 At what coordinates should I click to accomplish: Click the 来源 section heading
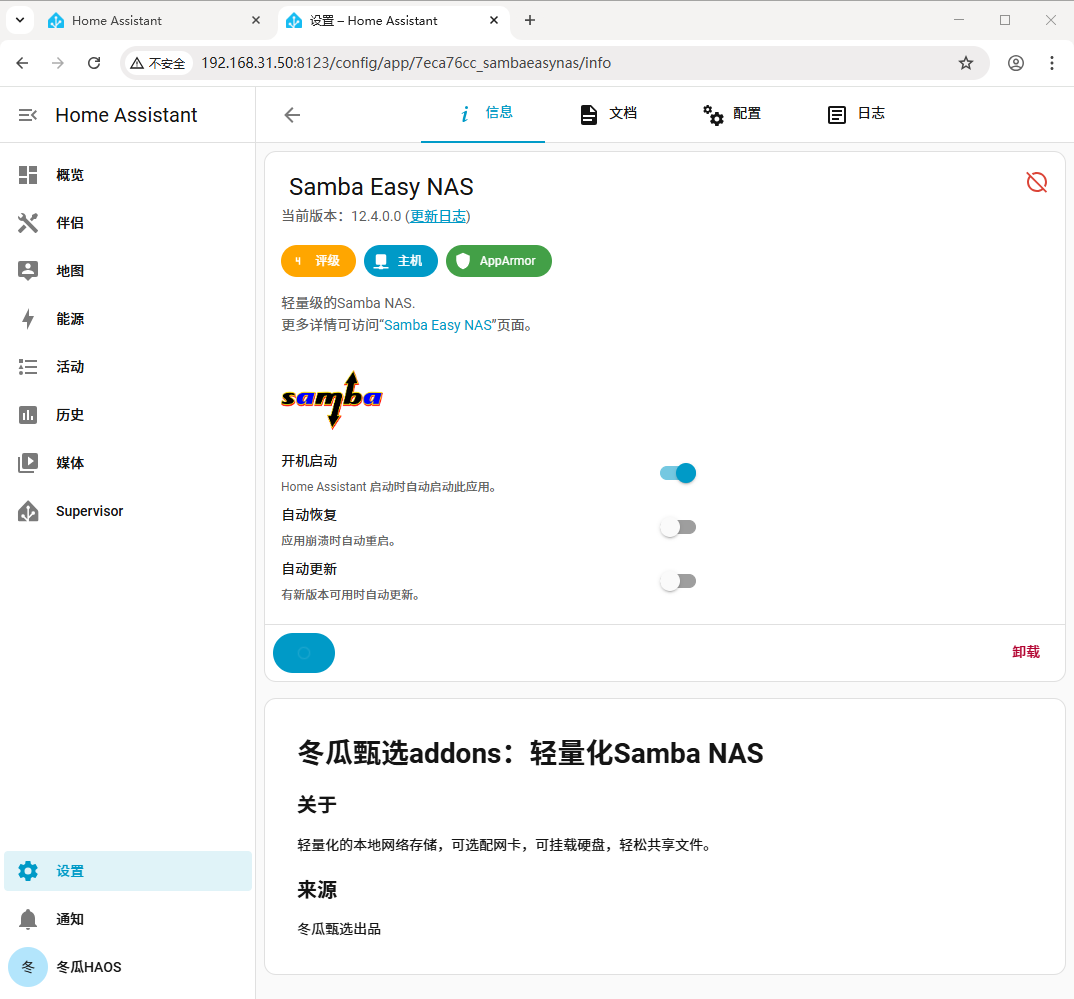pyautogui.click(x=317, y=889)
